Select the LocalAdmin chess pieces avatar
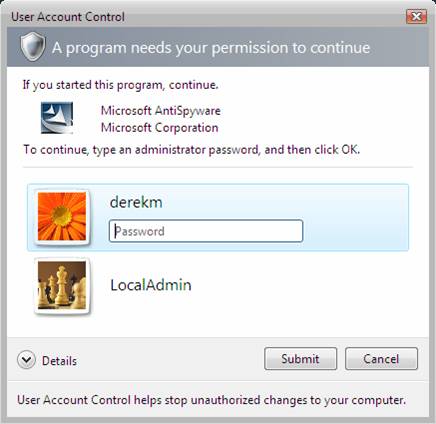The width and height of the screenshot is (436, 424). 62,285
